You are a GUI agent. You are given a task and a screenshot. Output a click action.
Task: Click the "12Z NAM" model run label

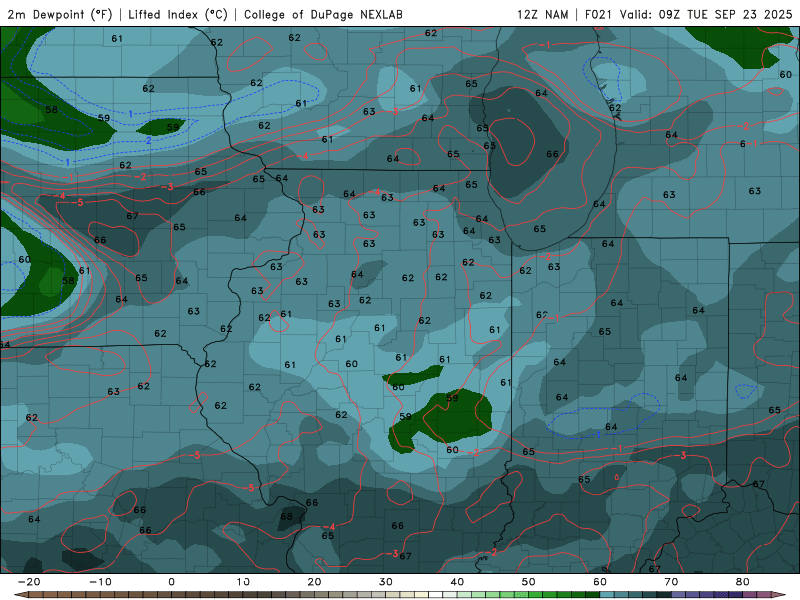pos(543,14)
